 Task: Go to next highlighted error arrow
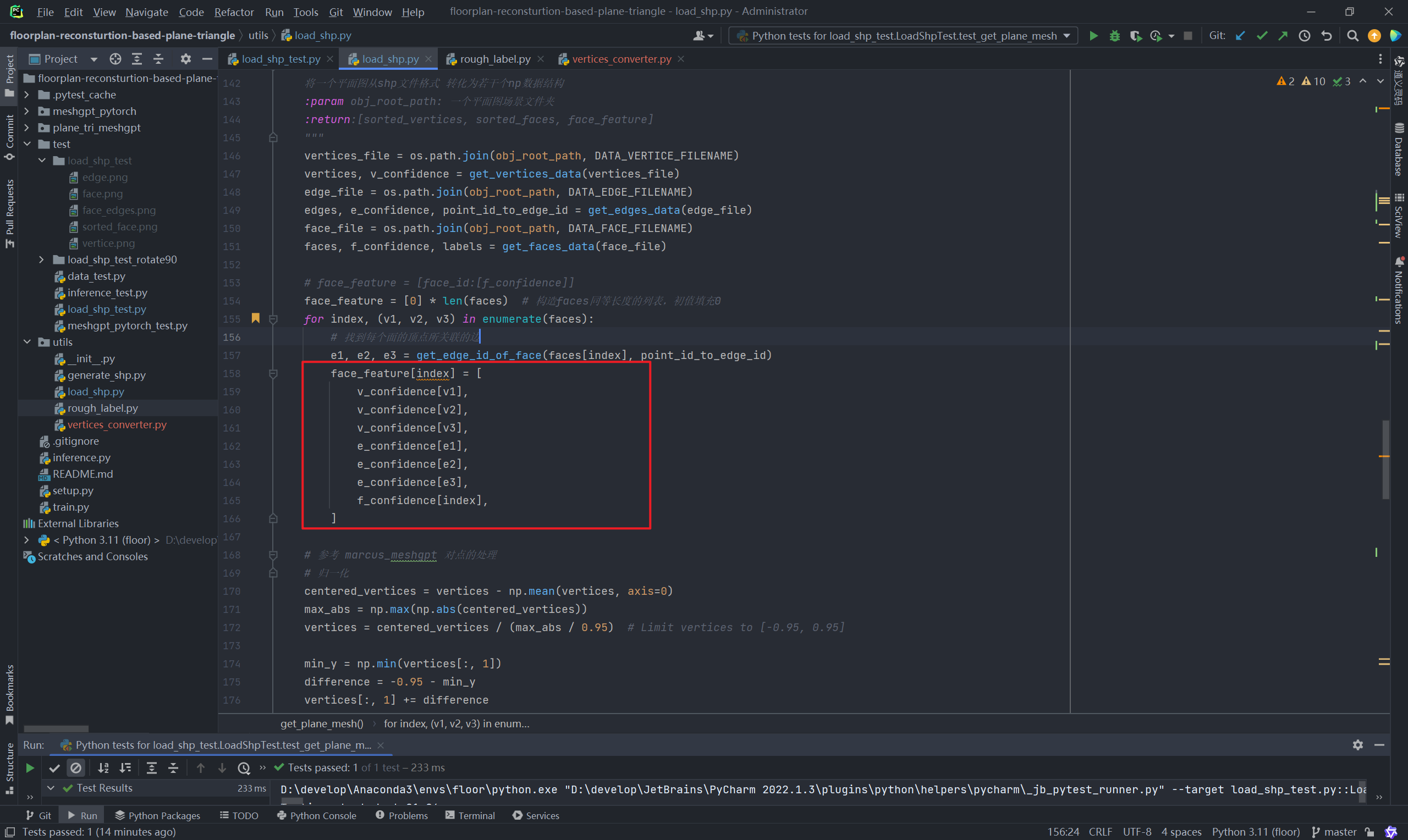point(1380,81)
